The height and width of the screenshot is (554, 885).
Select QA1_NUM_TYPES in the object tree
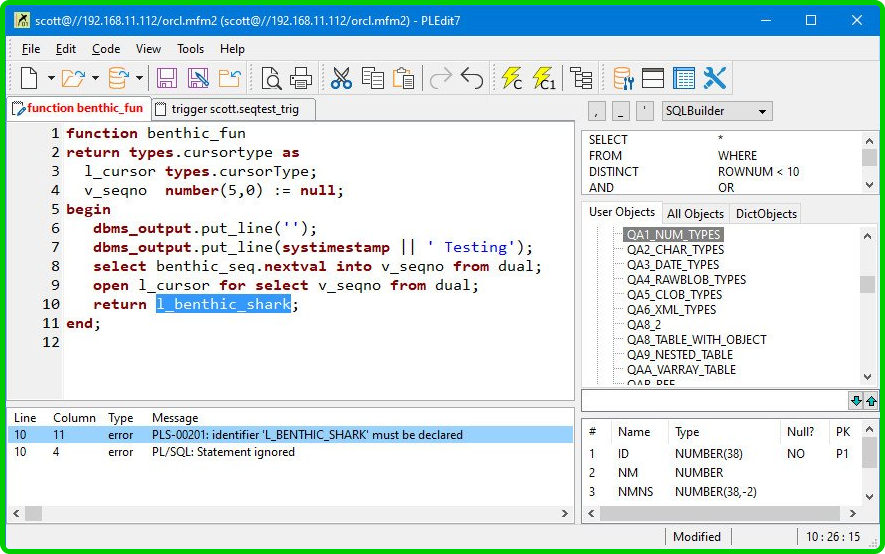pos(673,235)
